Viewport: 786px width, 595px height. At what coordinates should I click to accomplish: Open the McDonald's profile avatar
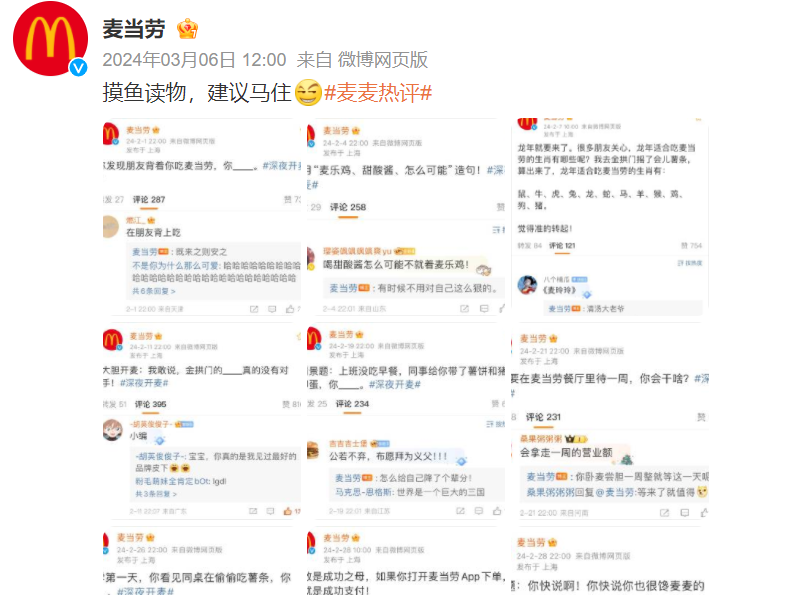click(x=50, y=39)
